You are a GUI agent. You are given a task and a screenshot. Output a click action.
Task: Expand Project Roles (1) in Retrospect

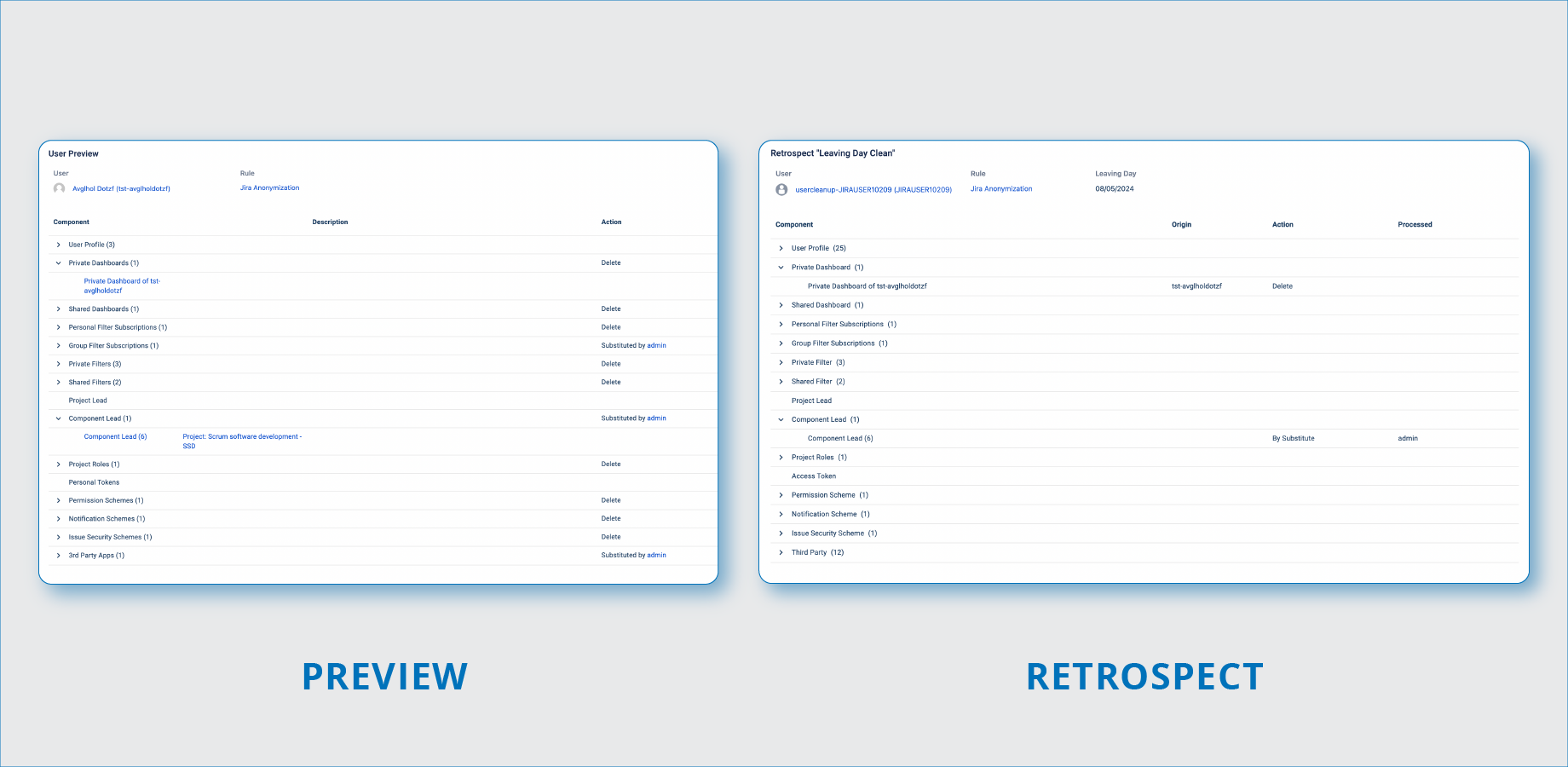[781, 458]
